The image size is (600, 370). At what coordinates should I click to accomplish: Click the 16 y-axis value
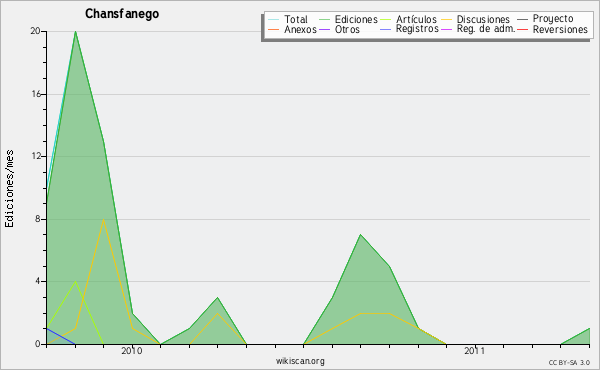(x=36, y=94)
